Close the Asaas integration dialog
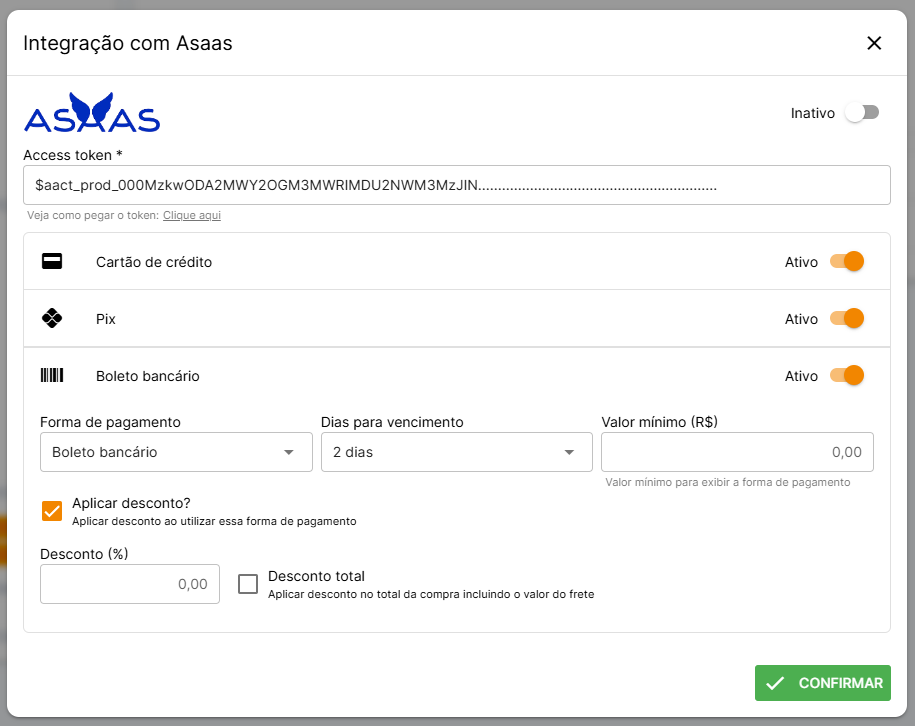 pyautogui.click(x=874, y=43)
